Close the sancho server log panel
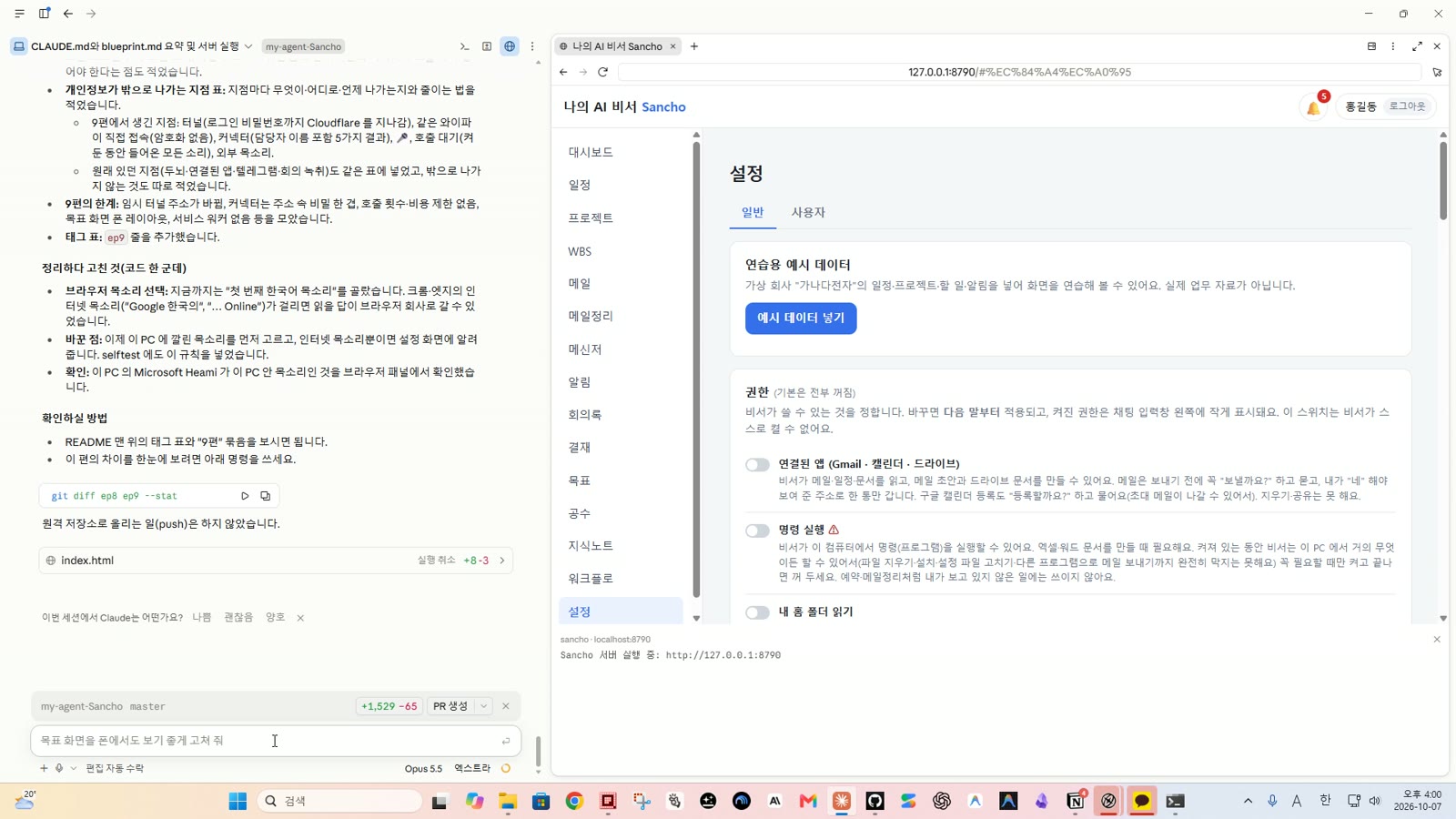 (1437, 640)
